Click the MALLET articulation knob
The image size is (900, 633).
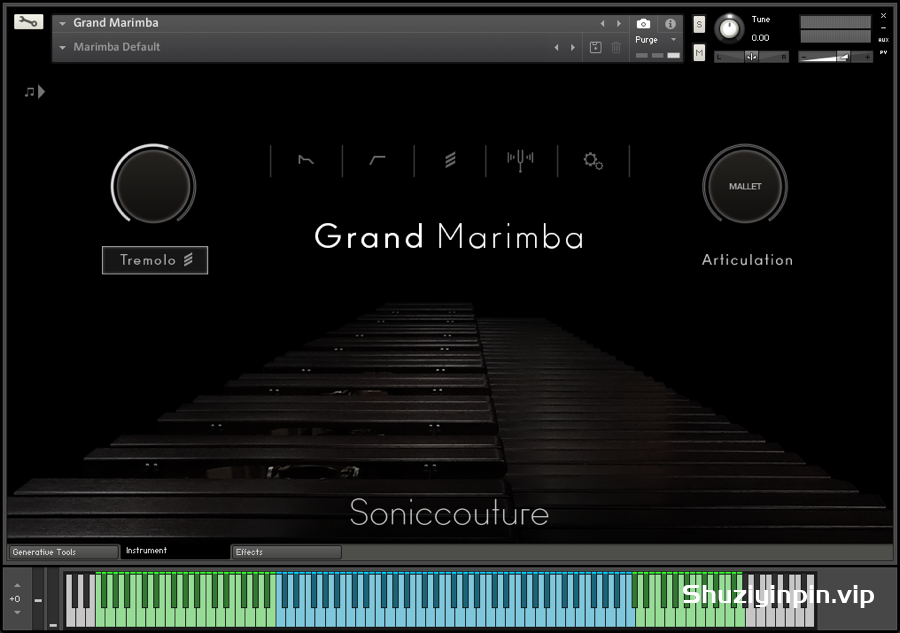[745, 186]
